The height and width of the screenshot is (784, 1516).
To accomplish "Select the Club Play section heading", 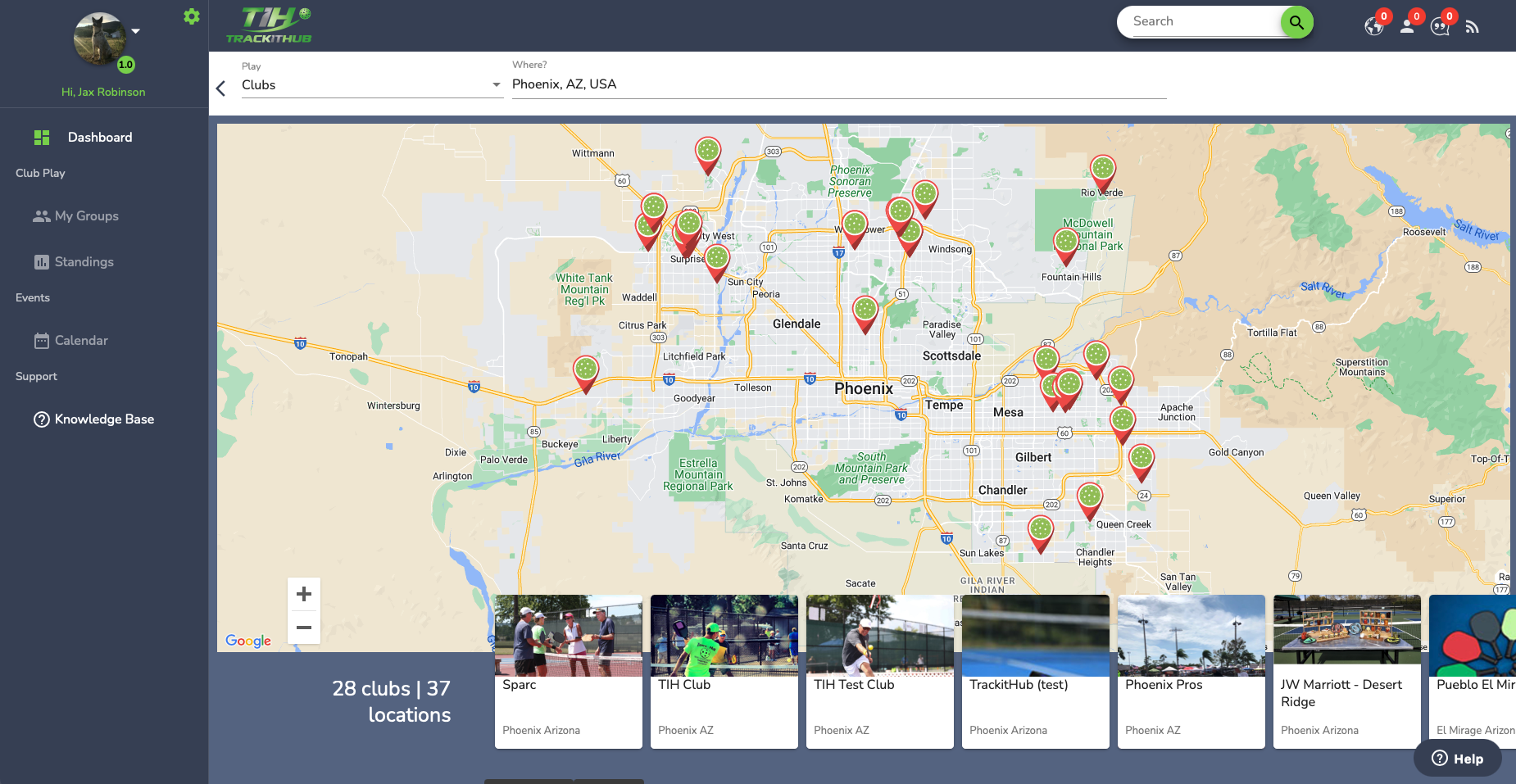I will (40, 173).
